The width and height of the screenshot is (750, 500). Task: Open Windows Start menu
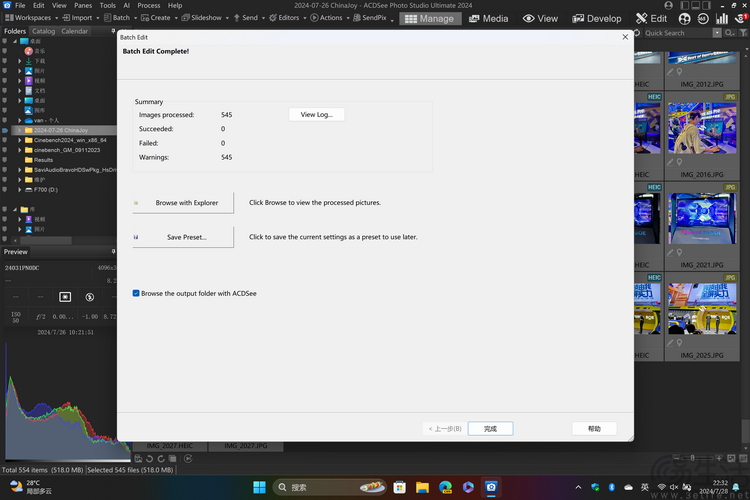[x=259, y=487]
